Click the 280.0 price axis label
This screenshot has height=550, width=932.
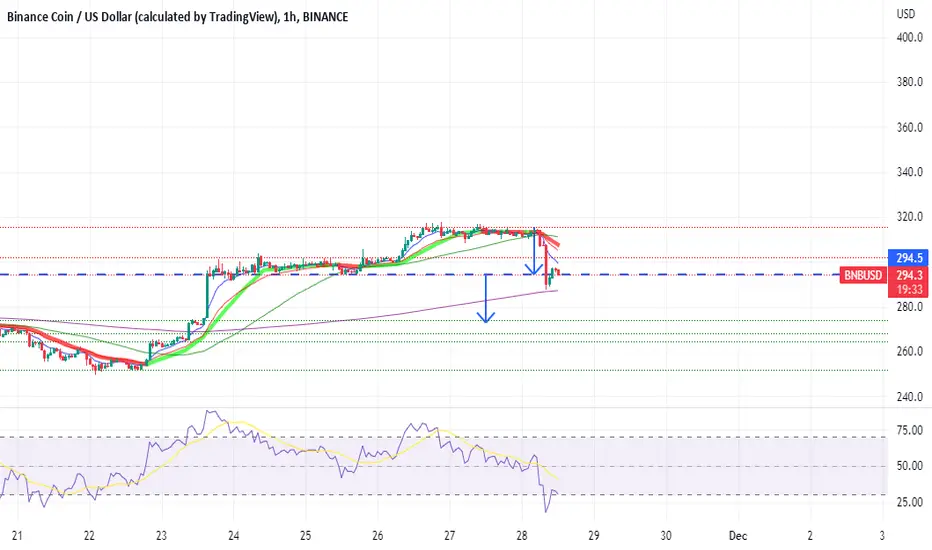coord(909,307)
